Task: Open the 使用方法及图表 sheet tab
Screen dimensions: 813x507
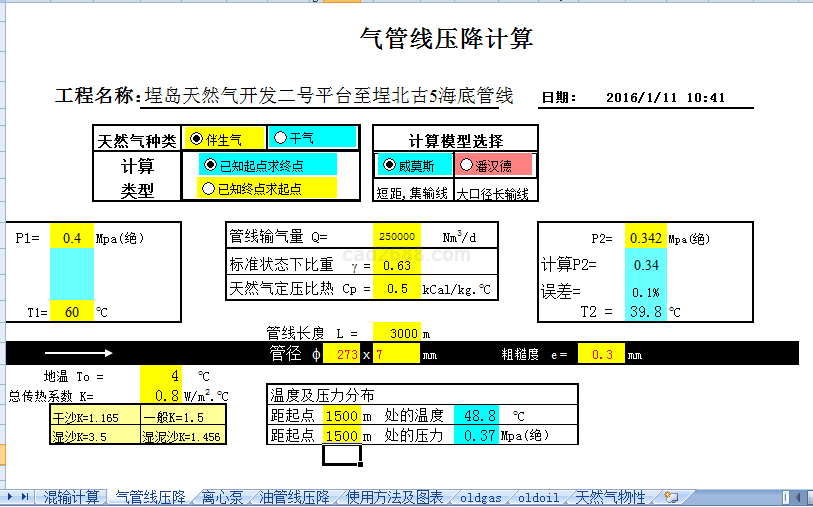Action: point(394,497)
